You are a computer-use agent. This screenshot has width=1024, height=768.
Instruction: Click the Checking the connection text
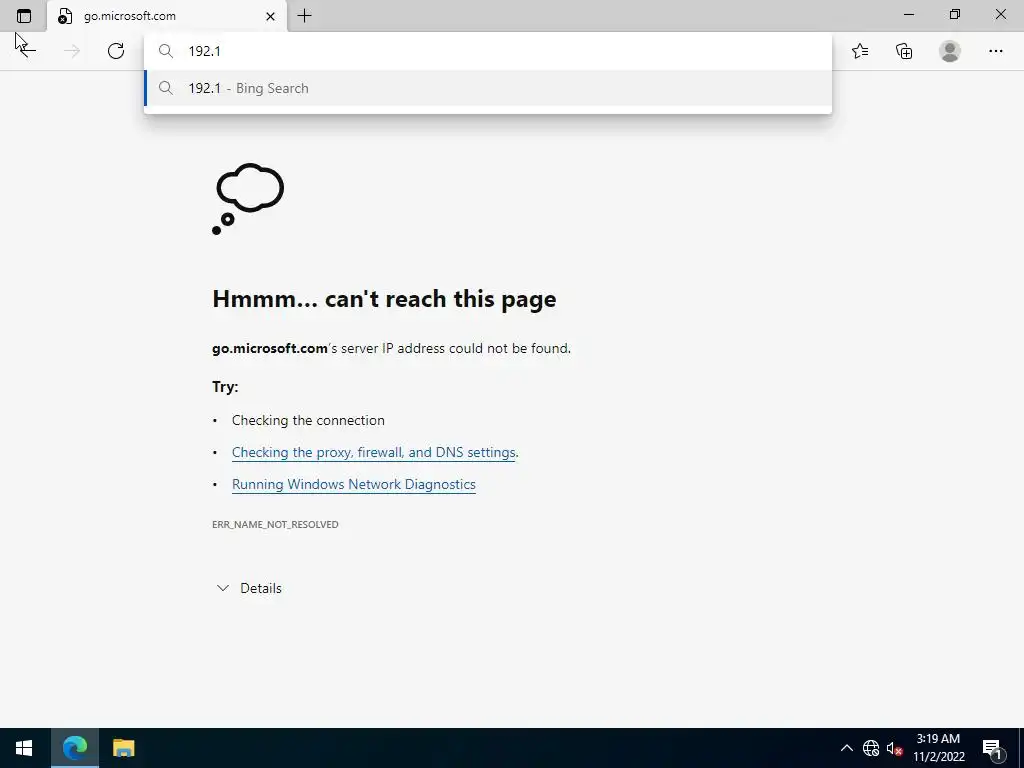308,421
